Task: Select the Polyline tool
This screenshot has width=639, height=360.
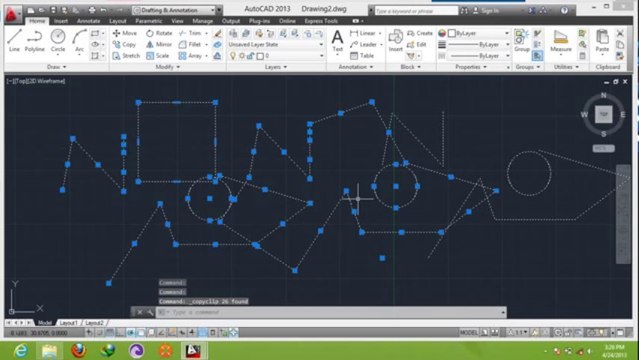Action: click(x=35, y=40)
